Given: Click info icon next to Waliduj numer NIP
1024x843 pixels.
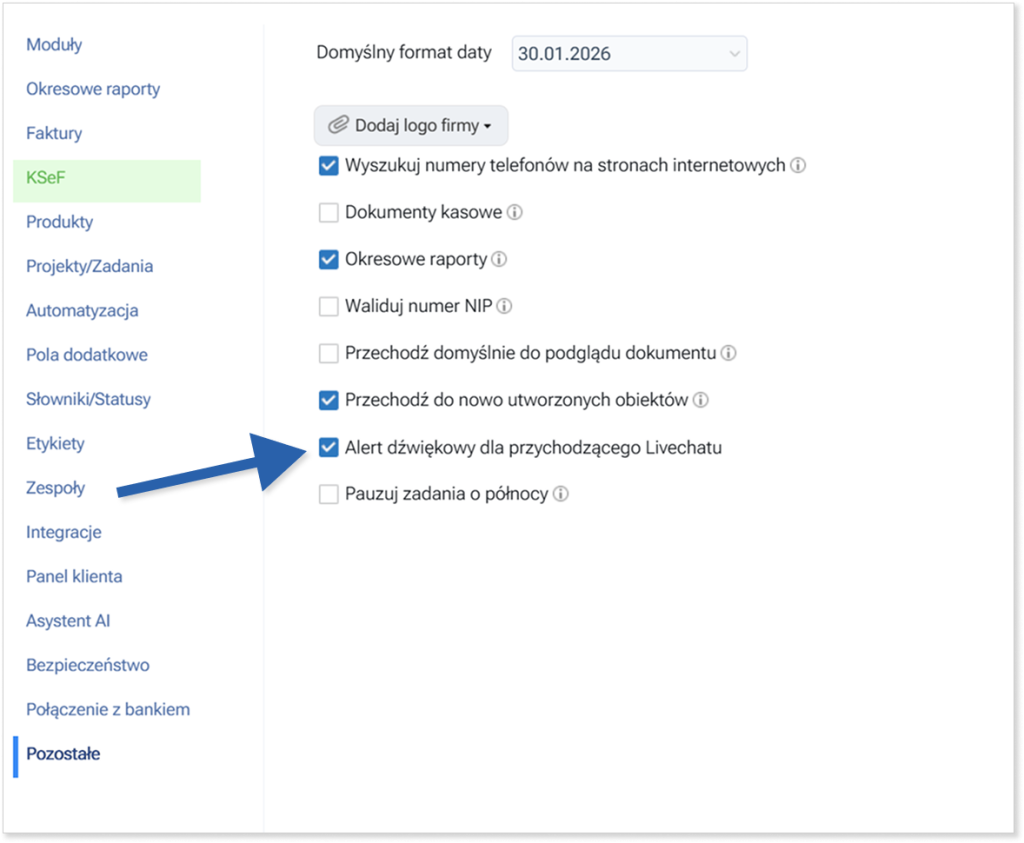Looking at the screenshot, I should 505,307.
